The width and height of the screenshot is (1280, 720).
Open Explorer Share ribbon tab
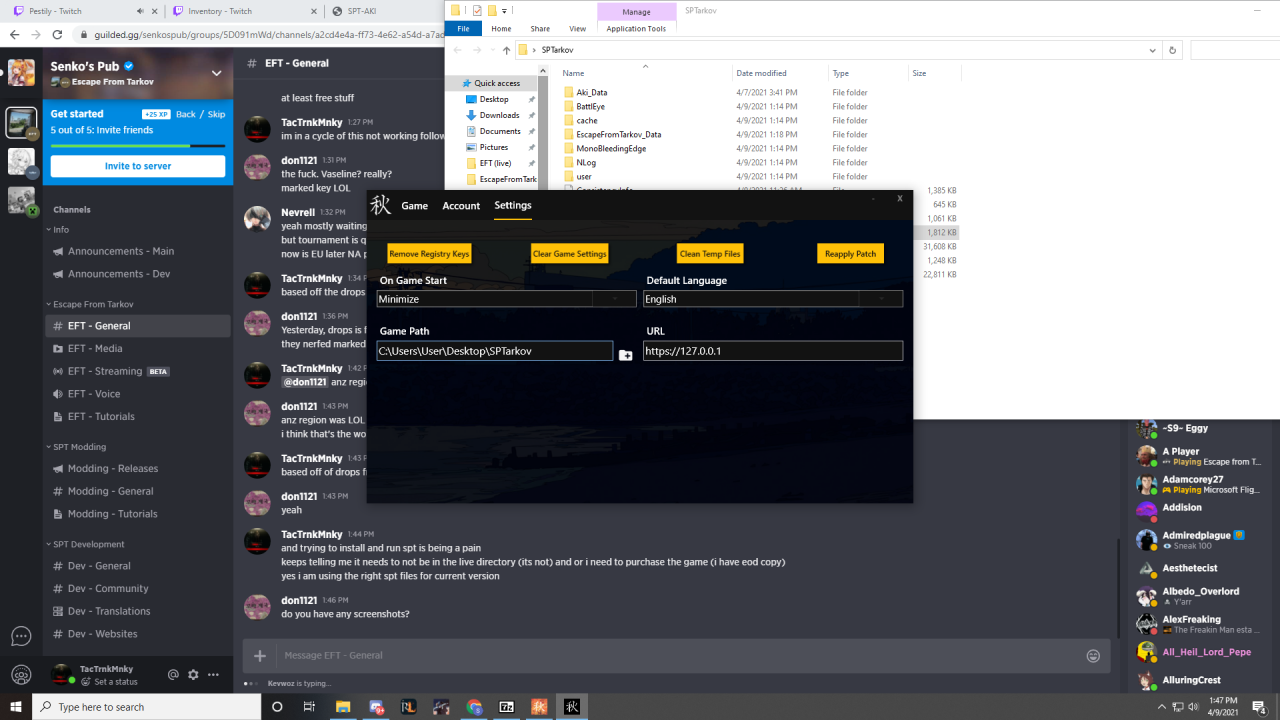pyautogui.click(x=540, y=29)
